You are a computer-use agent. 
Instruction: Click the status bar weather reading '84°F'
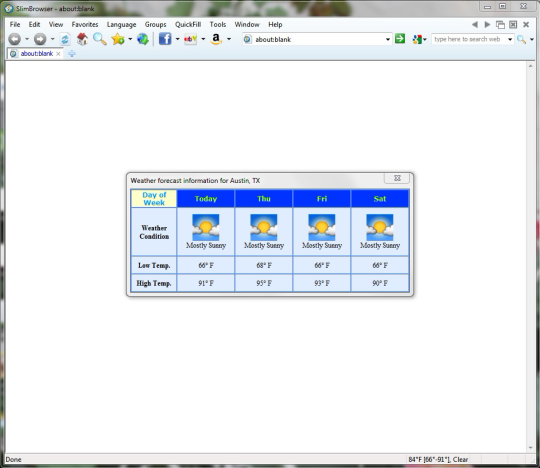[438, 459]
